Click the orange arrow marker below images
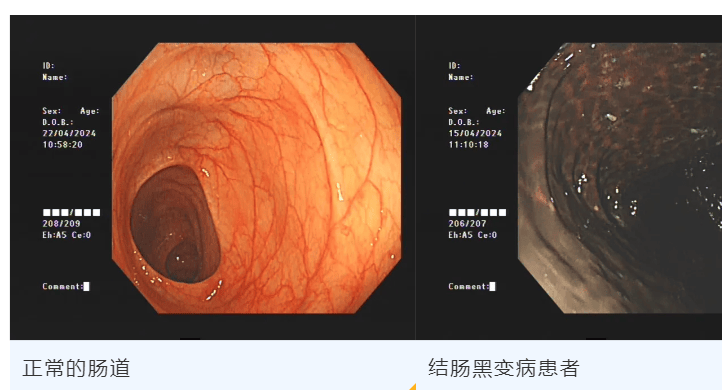The width and height of the screenshot is (722, 390). 412,387
